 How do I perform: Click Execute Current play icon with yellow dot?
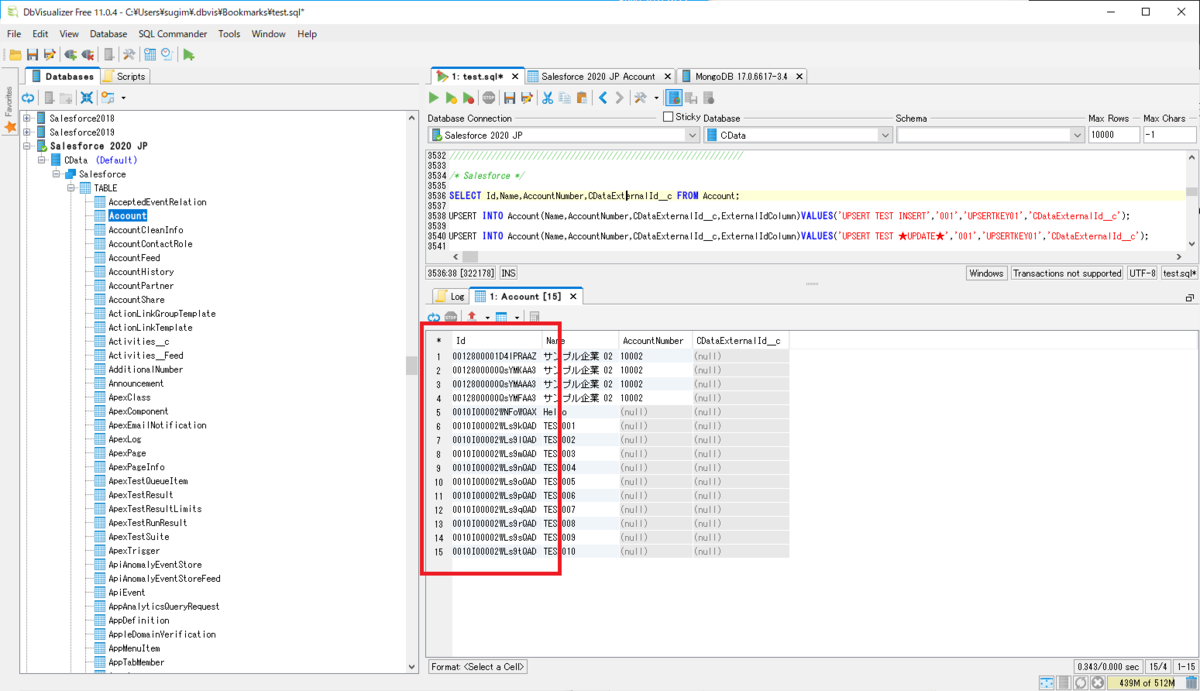pos(451,98)
